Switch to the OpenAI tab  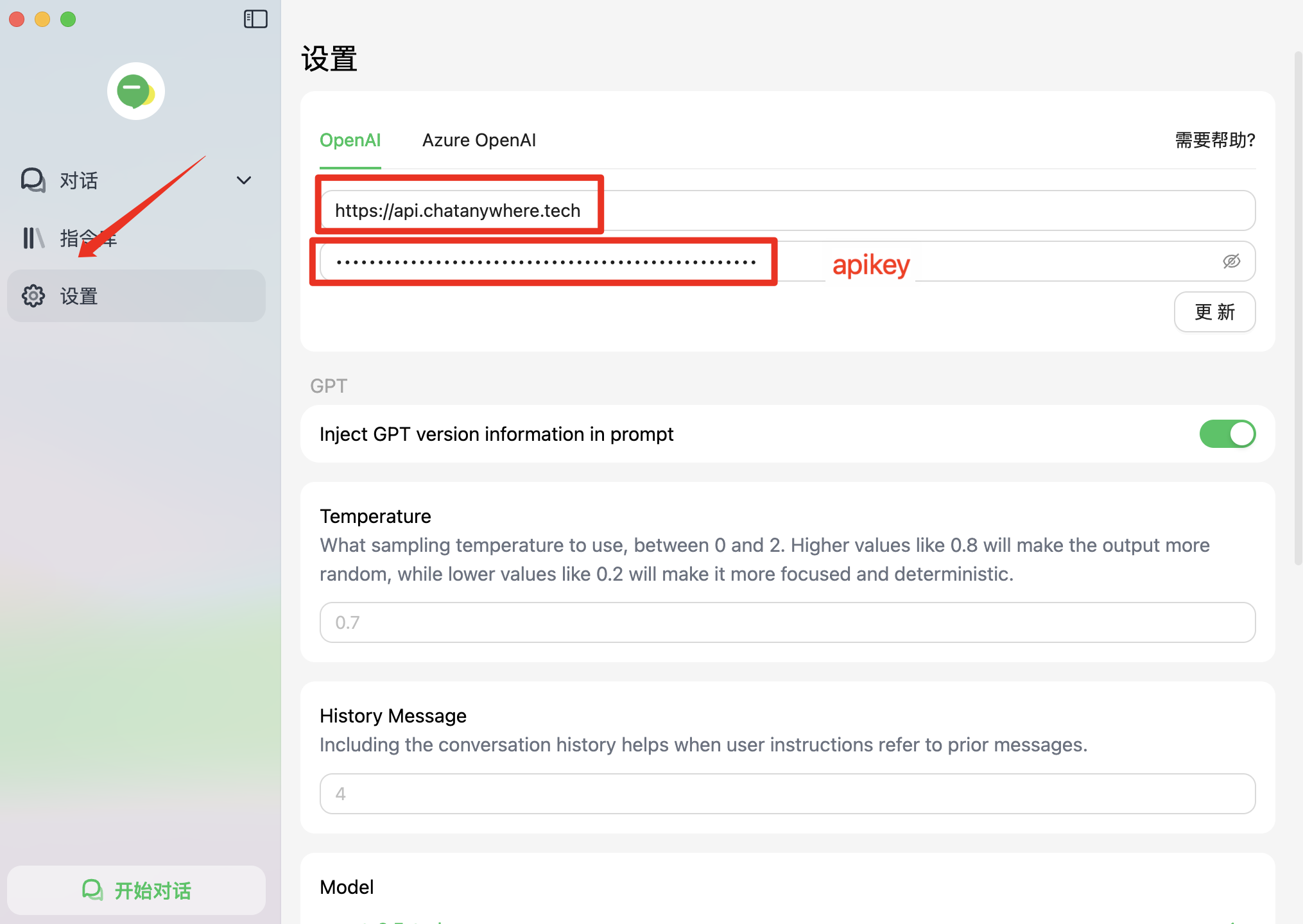click(x=350, y=140)
